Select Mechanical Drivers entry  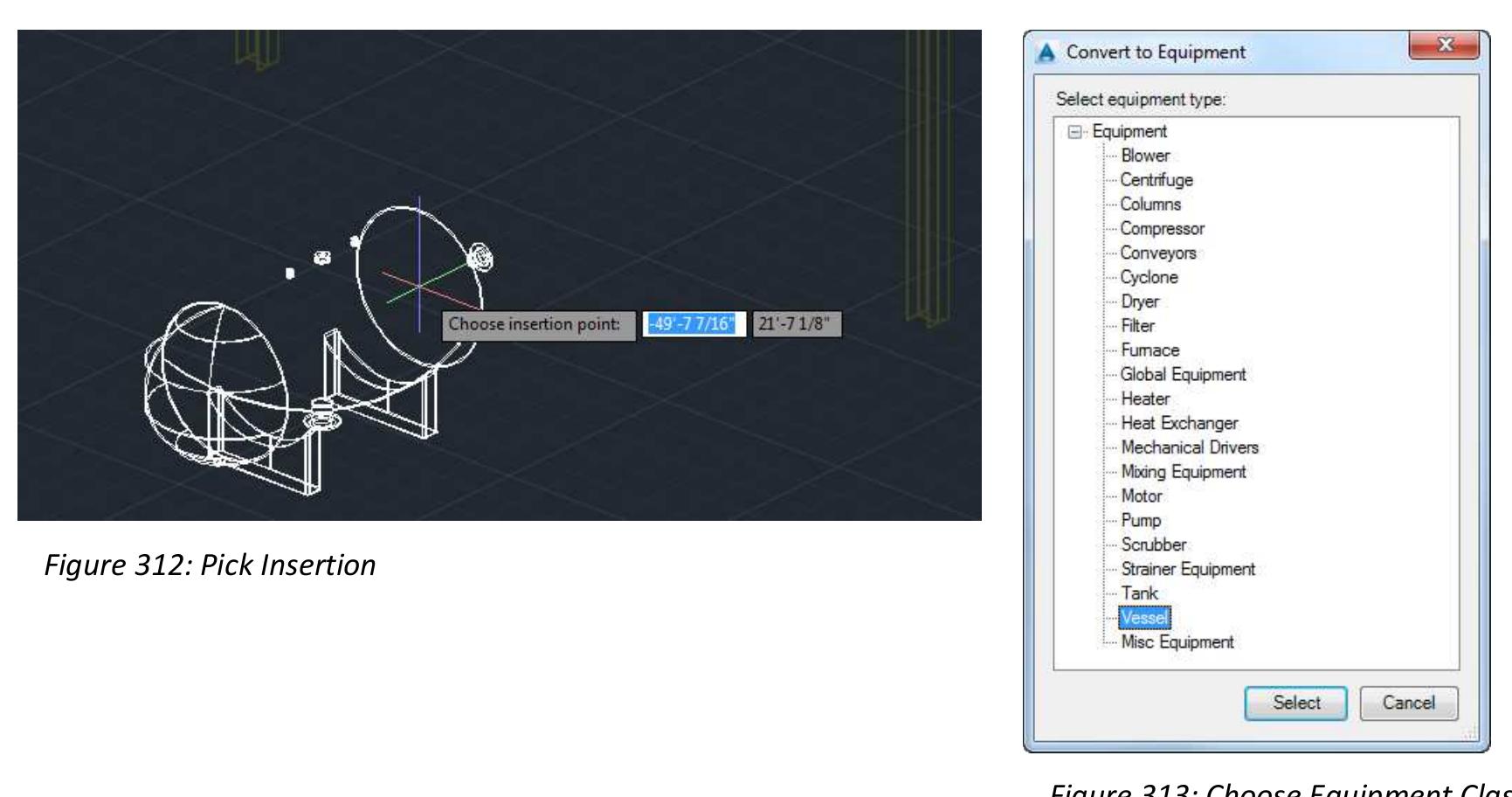[x=1190, y=447]
